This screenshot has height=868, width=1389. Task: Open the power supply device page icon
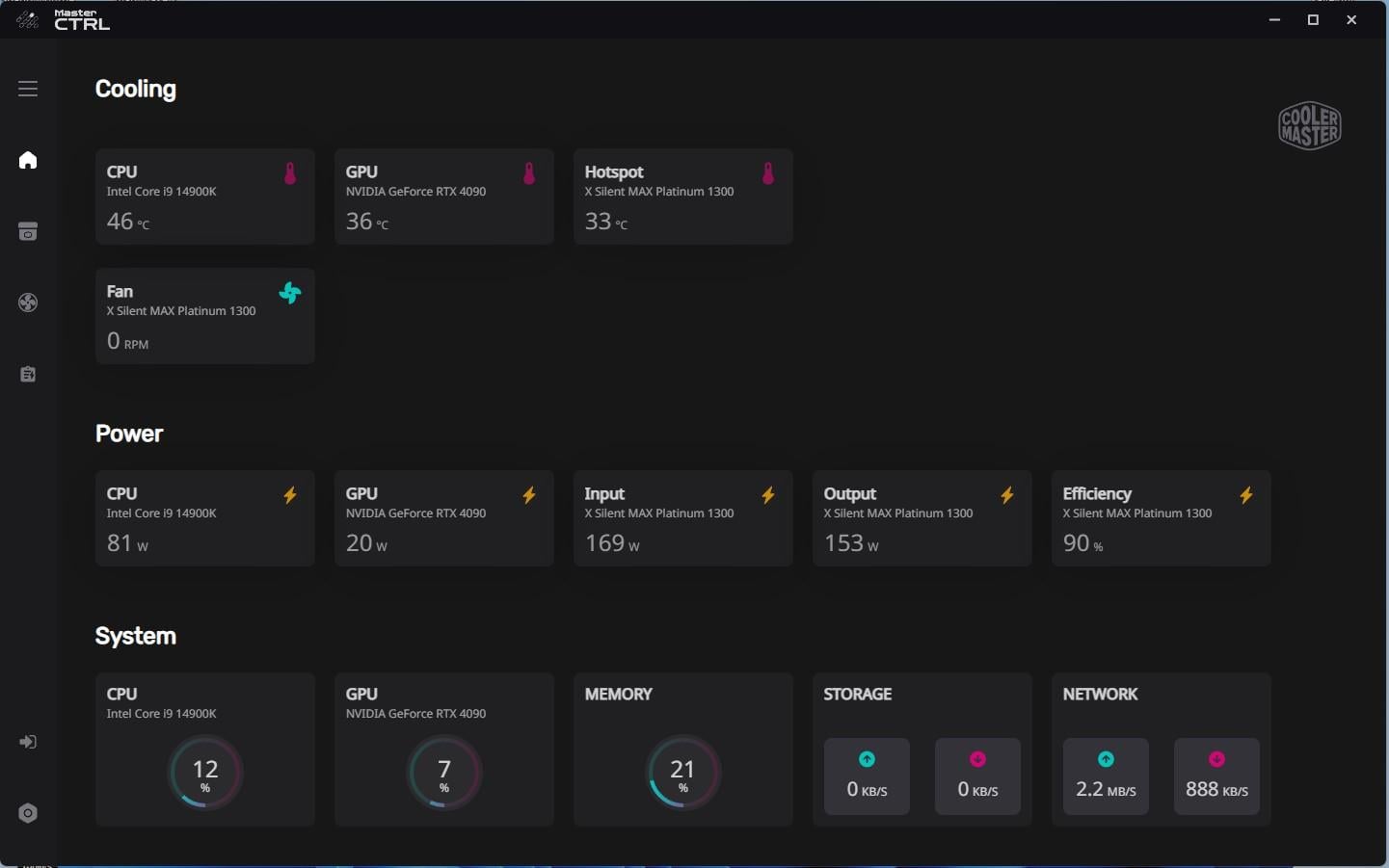tap(28, 231)
